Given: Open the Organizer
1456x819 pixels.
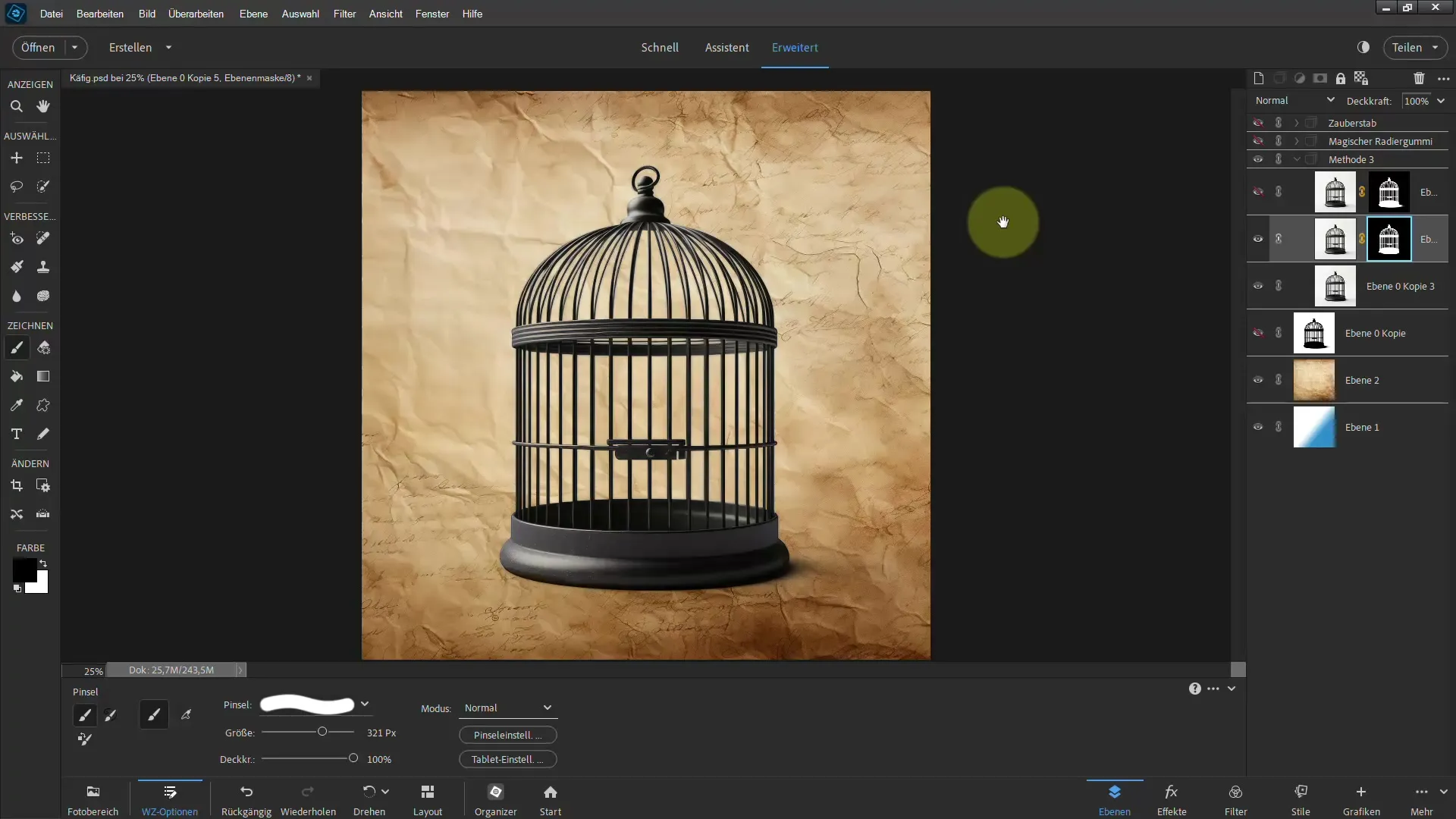Looking at the screenshot, I should click(496, 799).
